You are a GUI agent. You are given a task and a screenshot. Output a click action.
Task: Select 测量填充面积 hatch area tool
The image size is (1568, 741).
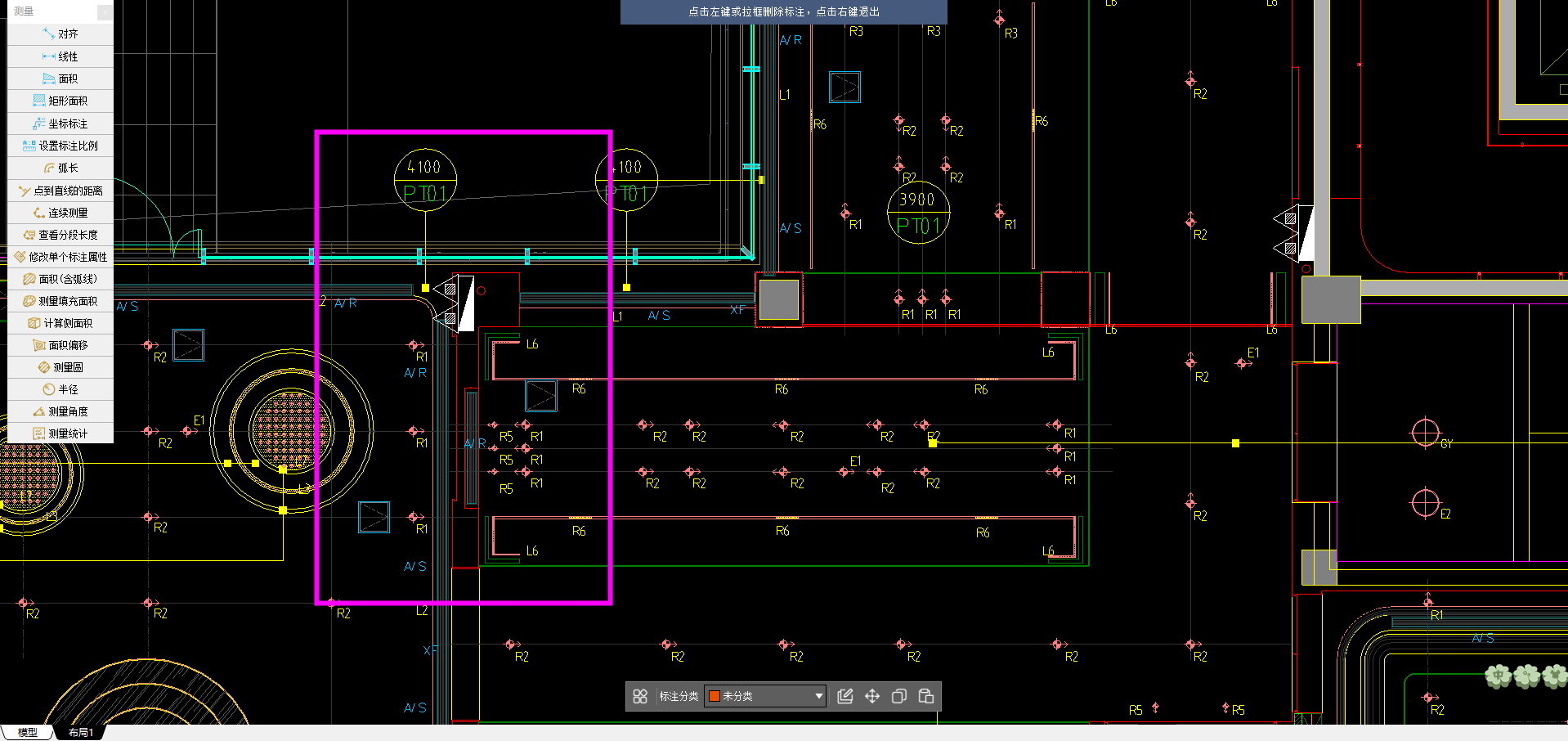[60, 301]
